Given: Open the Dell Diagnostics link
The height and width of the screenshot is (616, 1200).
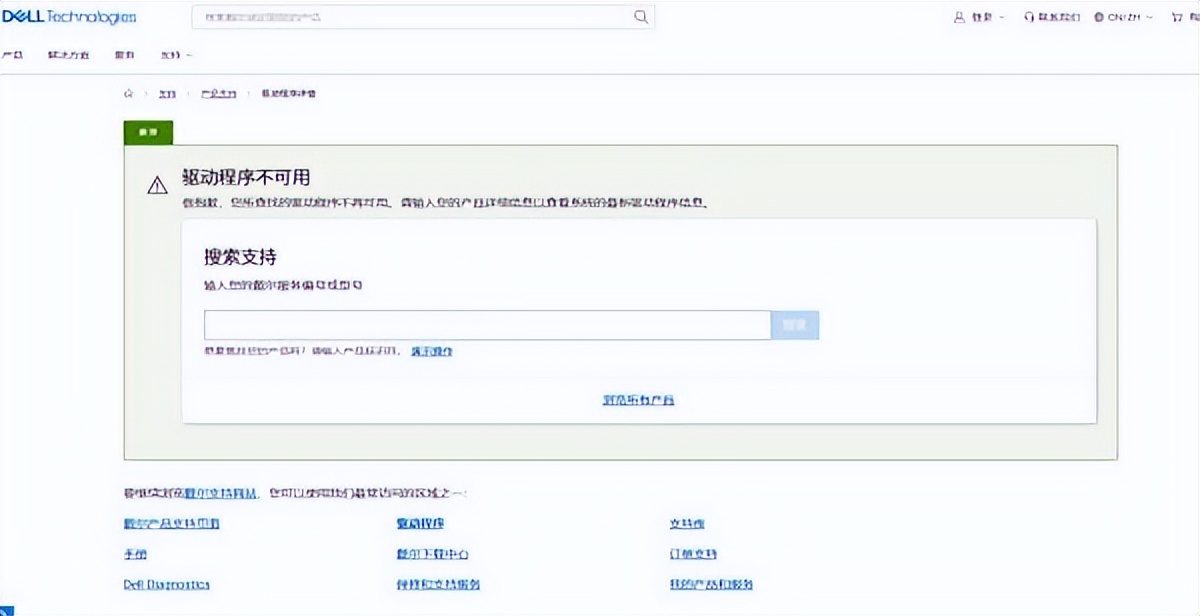Looking at the screenshot, I should coord(165,584).
